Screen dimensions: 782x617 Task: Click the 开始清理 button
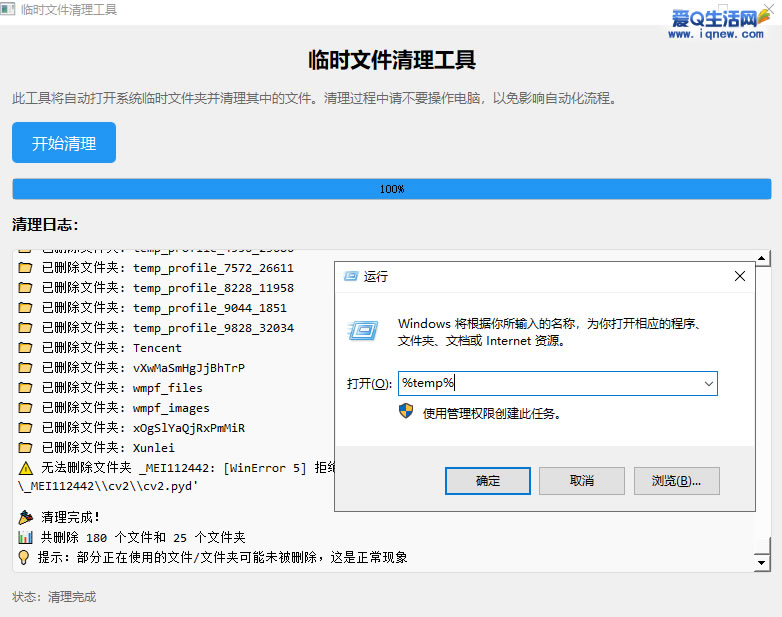pos(64,143)
